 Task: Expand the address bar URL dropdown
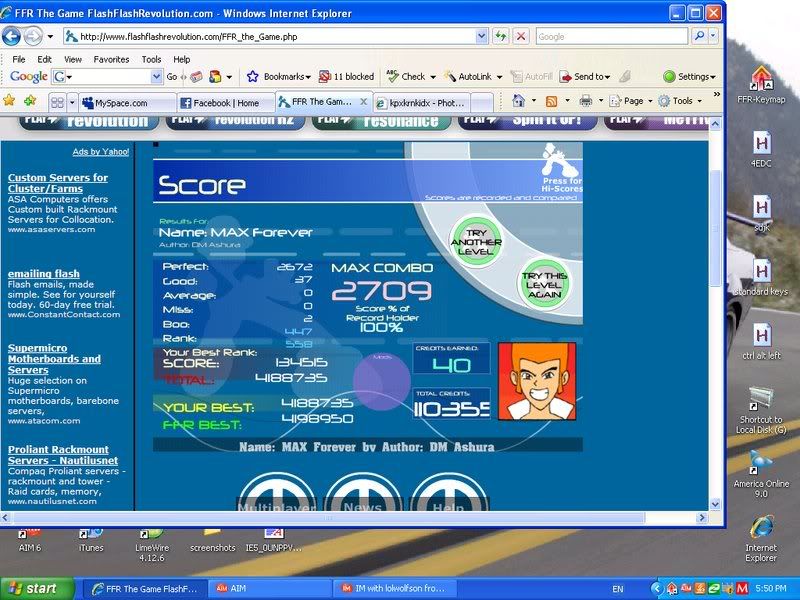click(x=481, y=36)
